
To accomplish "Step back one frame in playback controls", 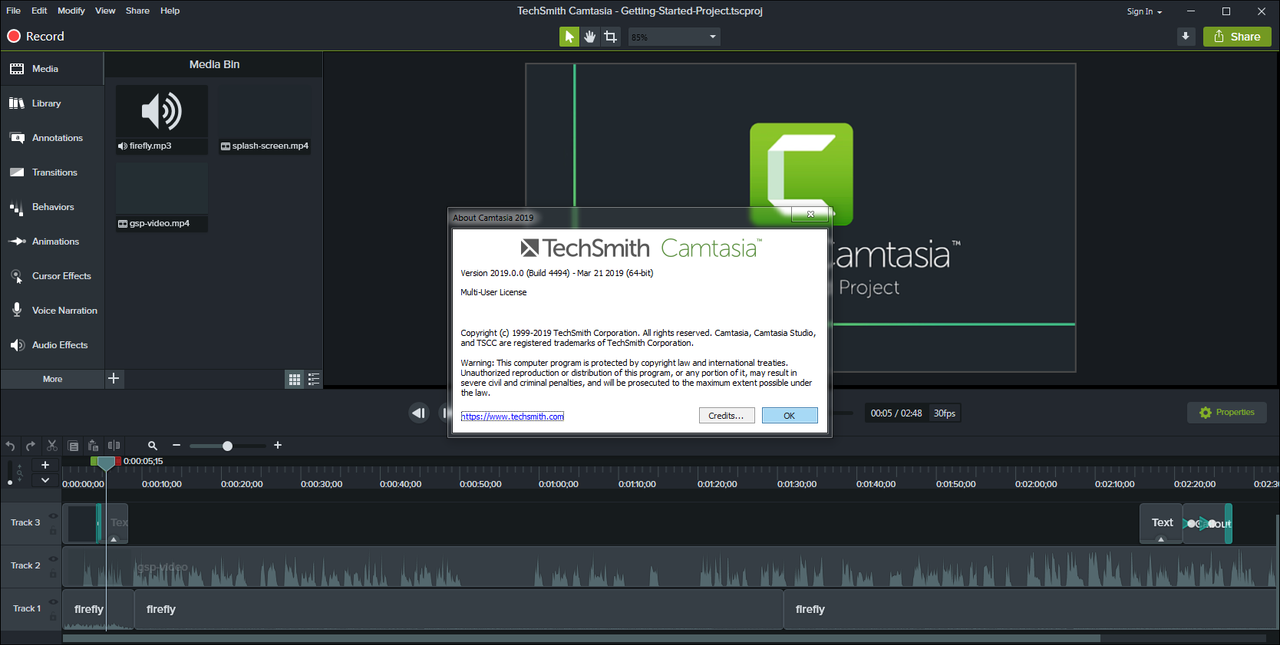I will 419,413.
